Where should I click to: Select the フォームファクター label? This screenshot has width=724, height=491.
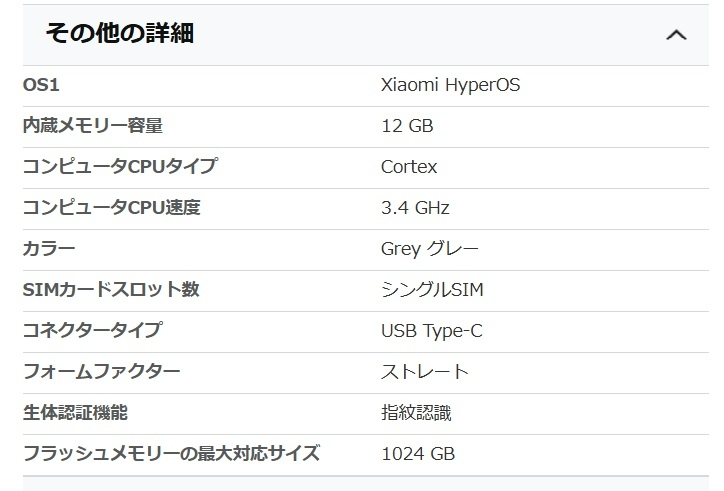tap(102, 371)
